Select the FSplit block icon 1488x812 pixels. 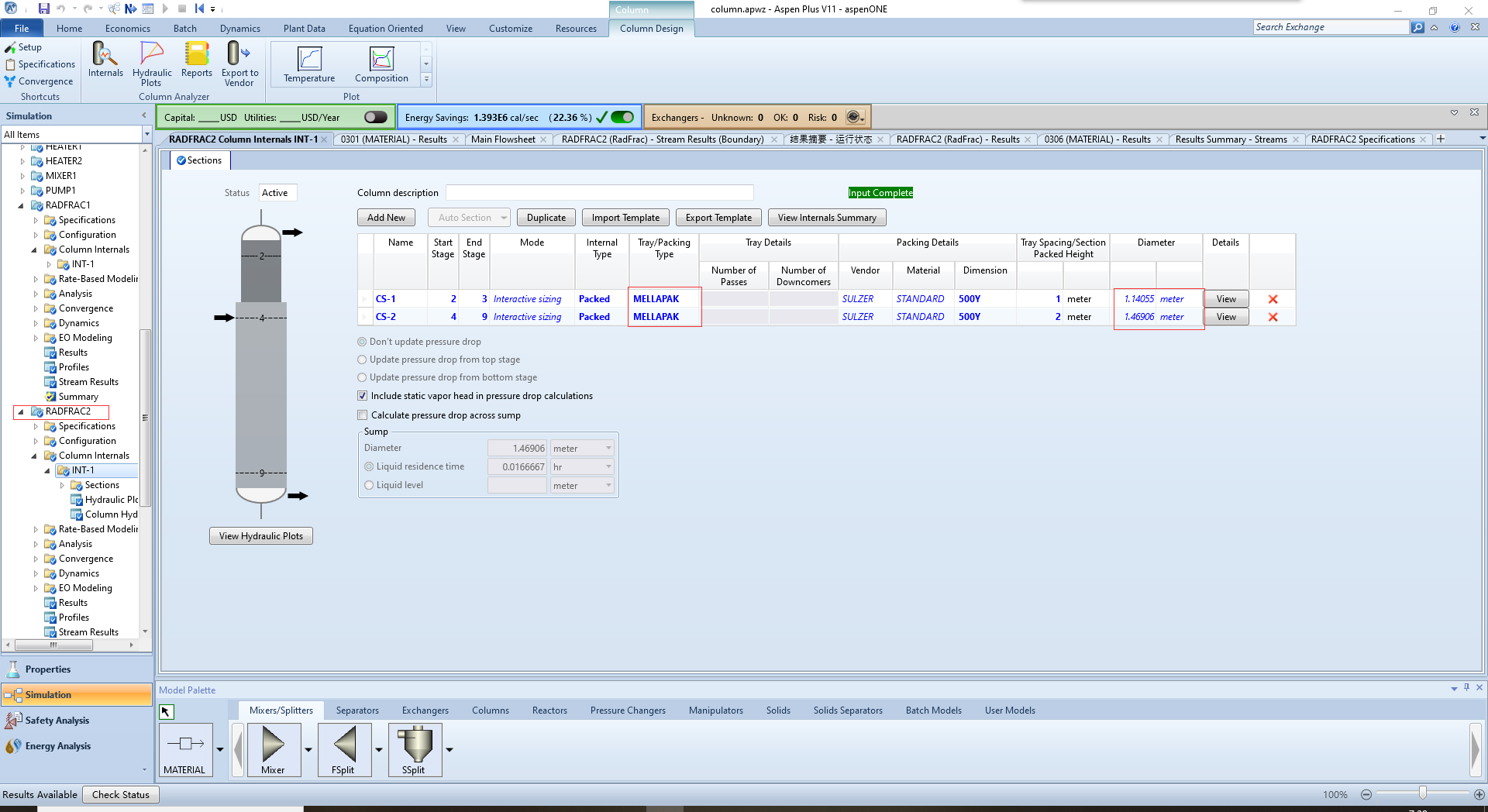(x=343, y=749)
